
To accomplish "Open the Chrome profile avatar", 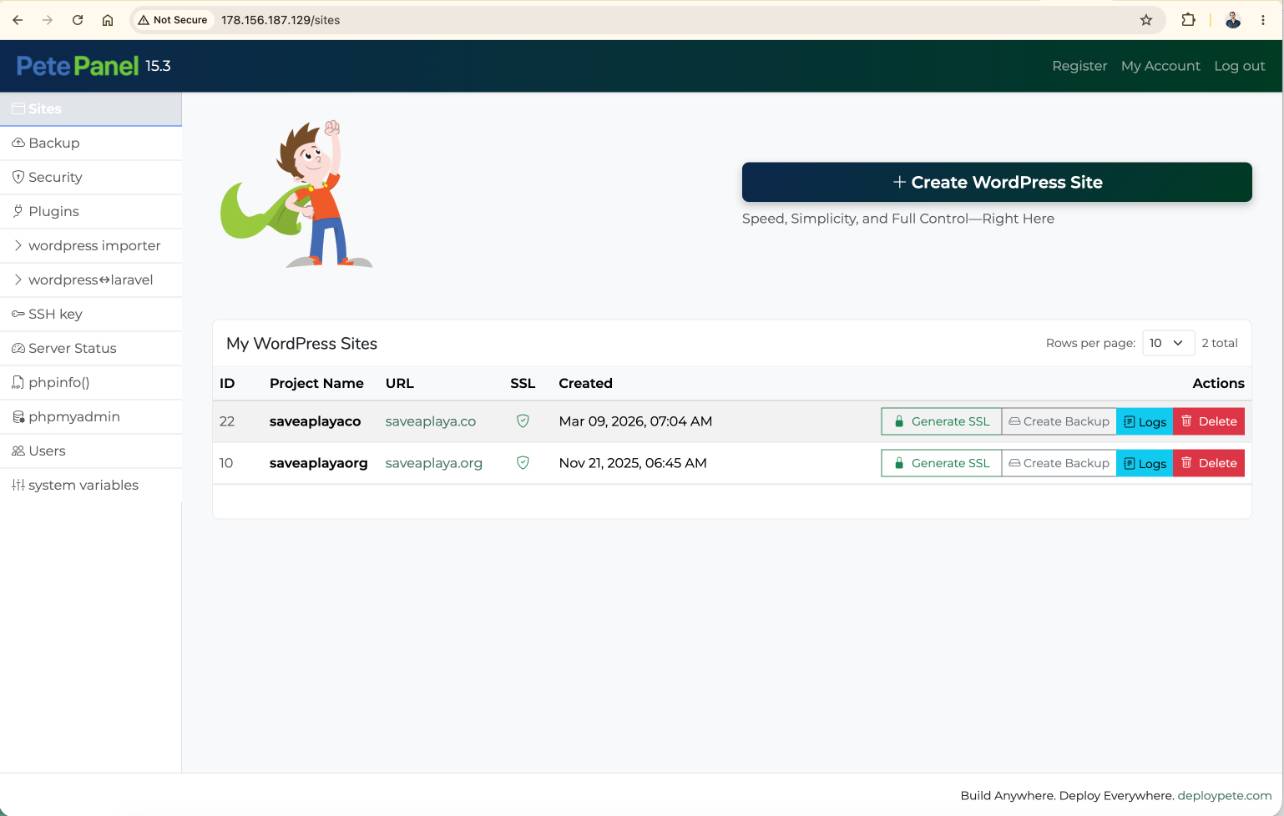I will (1233, 20).
